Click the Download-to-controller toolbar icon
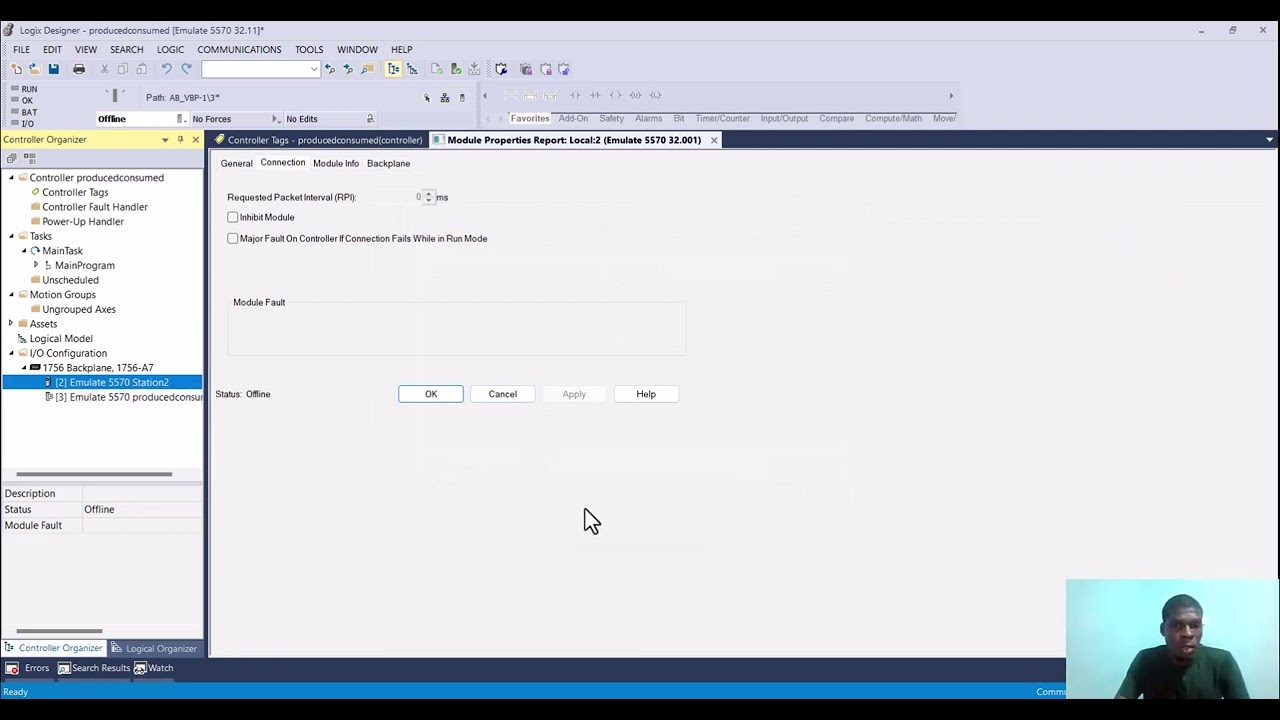 475,69
